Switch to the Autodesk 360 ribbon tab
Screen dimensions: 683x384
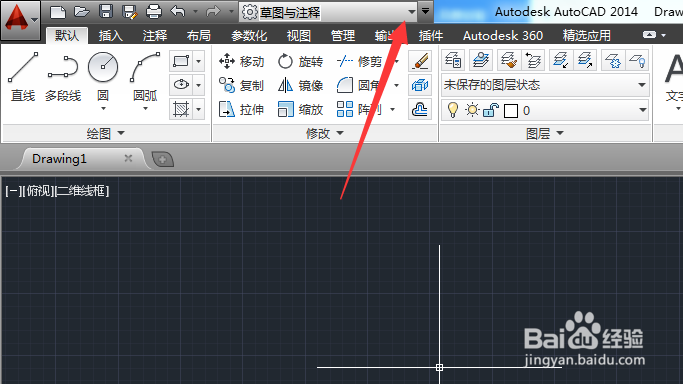click(x=503, y=35)
